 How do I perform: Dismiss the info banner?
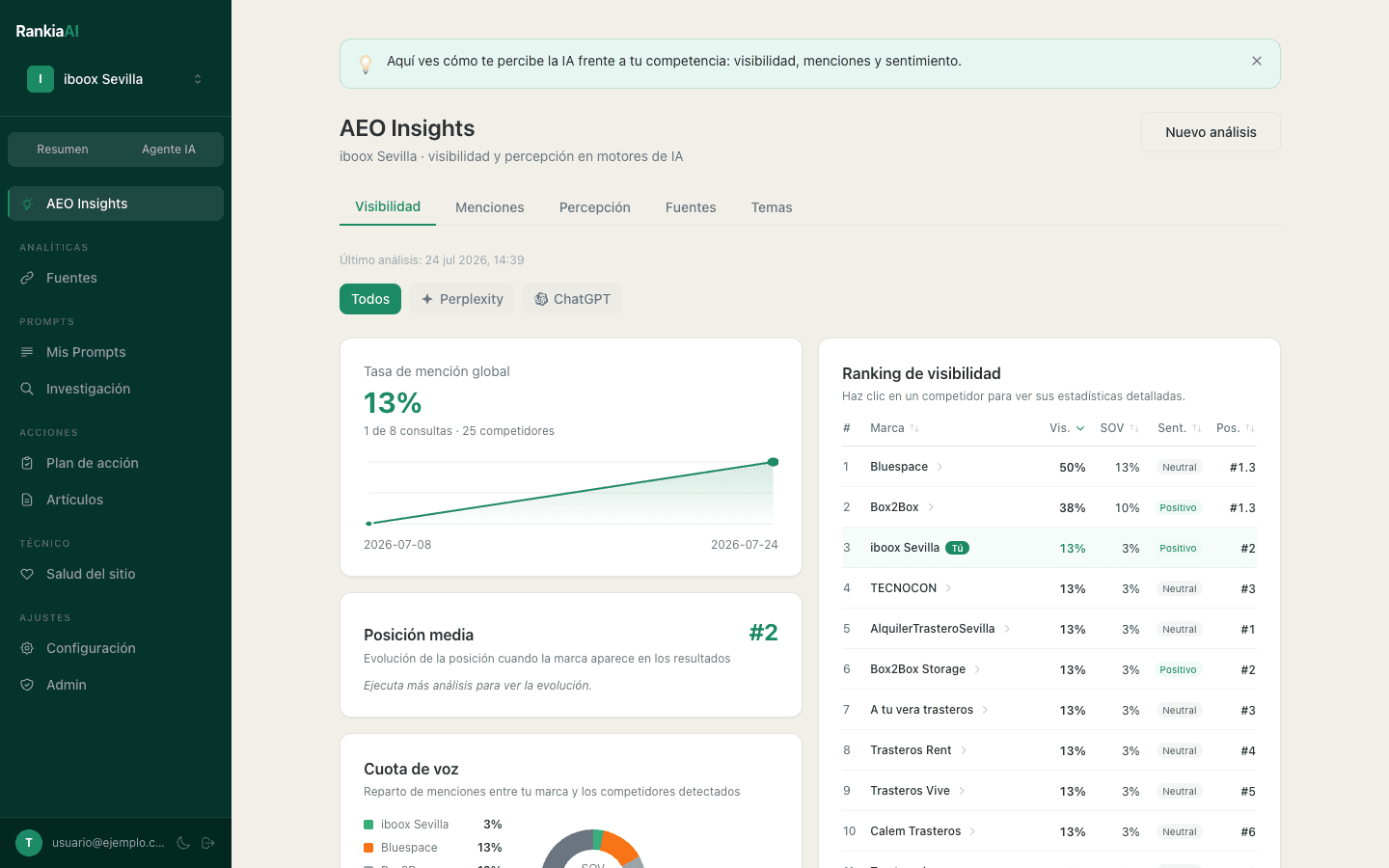[1257, 61]
